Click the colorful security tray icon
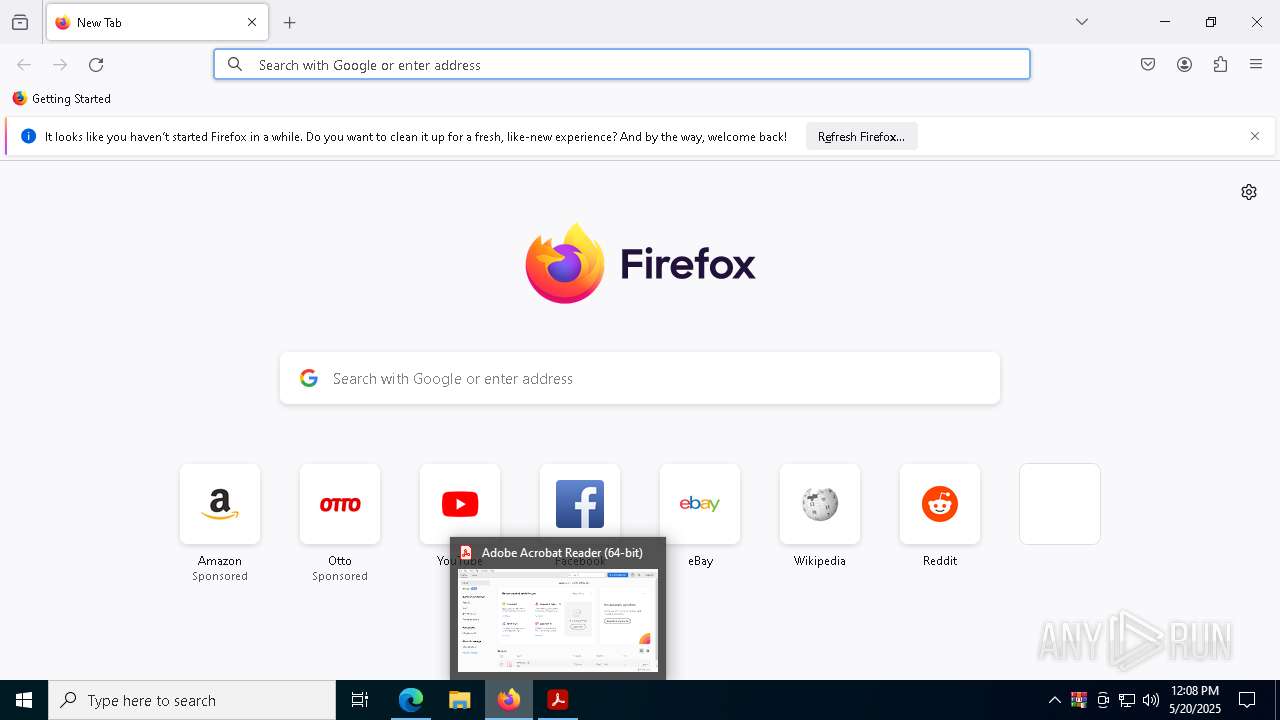 pos(1079,700)
